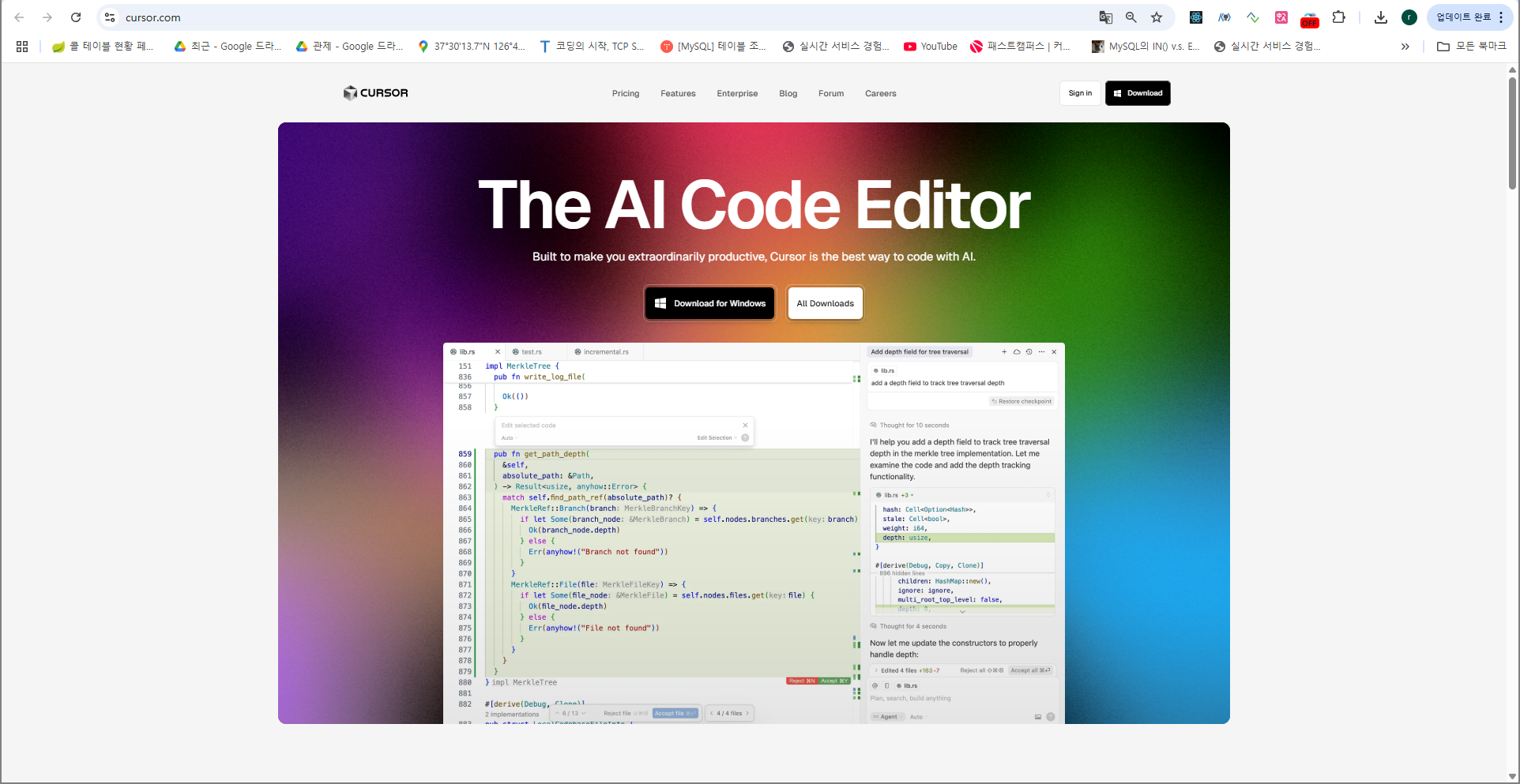Click the scrollbar up arrow
The image size is (1520, 784).
click(x=1512, y=70)
